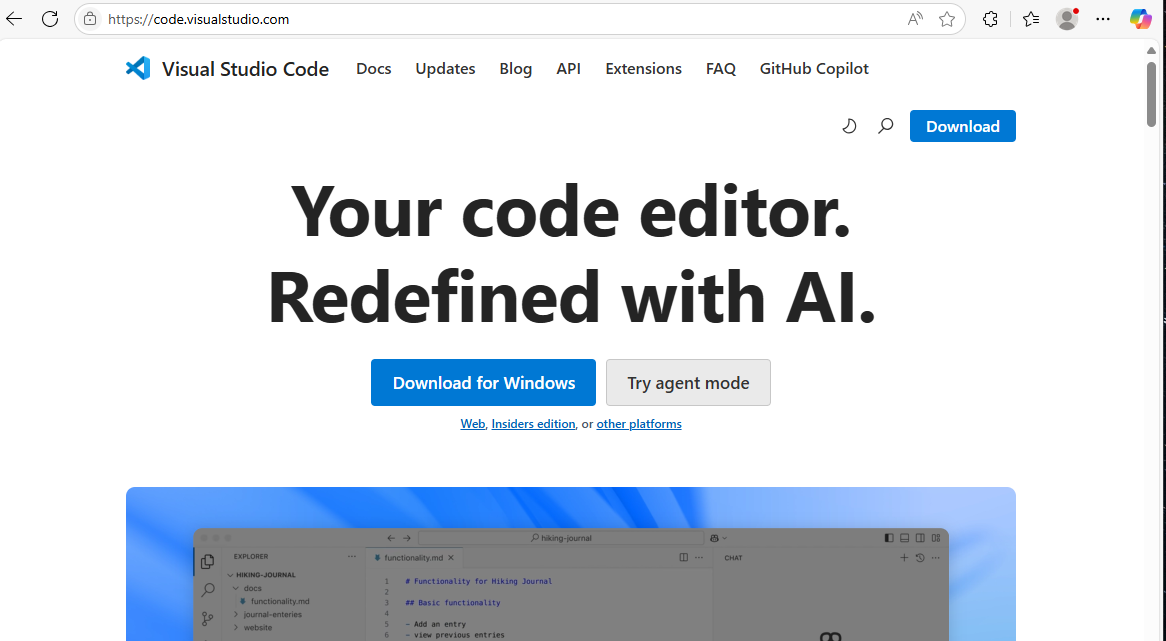Toggle dark theme with the moon icon
Image resolution: width=1166 pixels, height=641 pixels.
(x=849, y=126)
